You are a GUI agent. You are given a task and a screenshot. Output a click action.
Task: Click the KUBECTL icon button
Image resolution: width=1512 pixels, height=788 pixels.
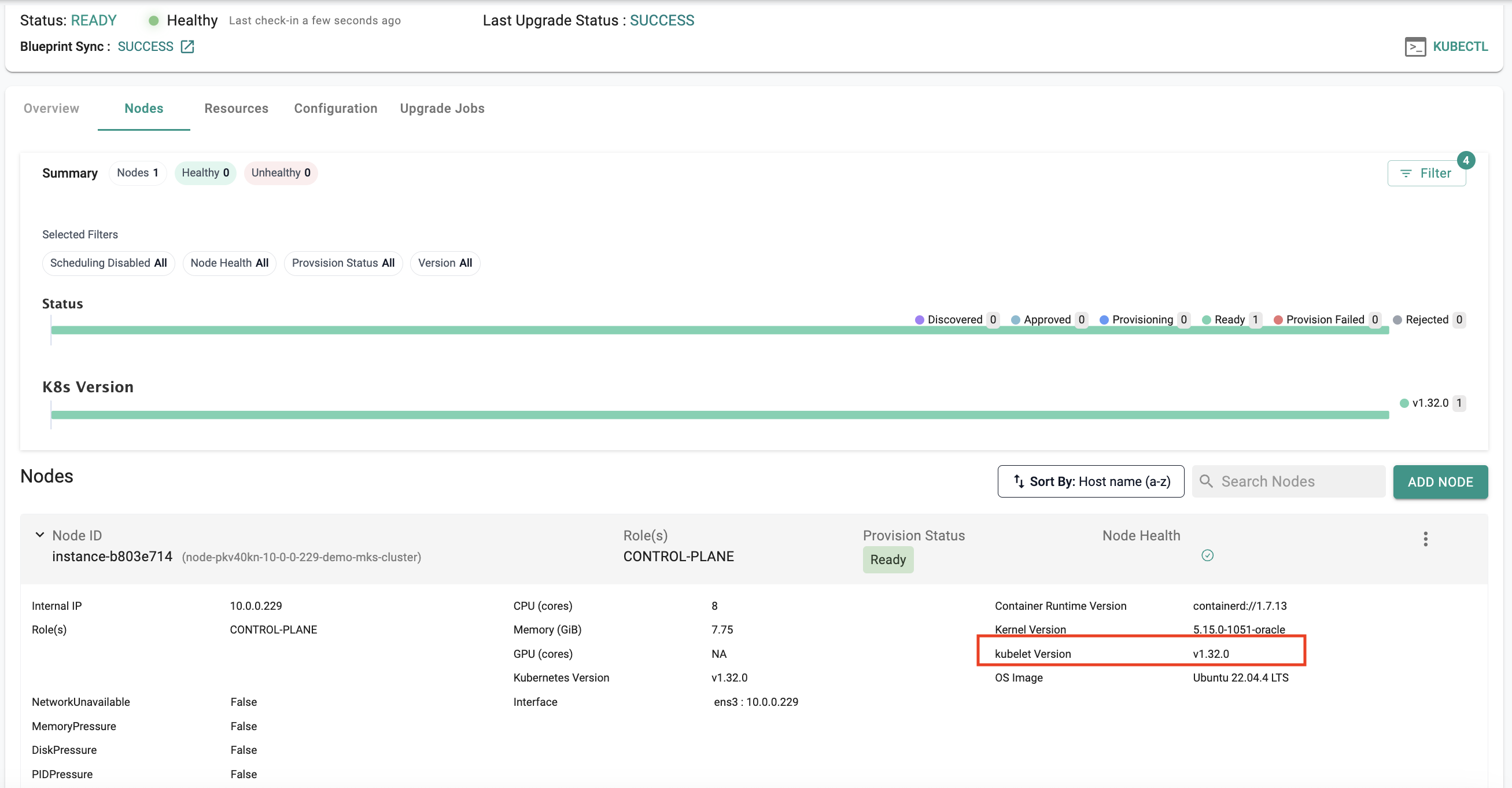(1416, 47)
